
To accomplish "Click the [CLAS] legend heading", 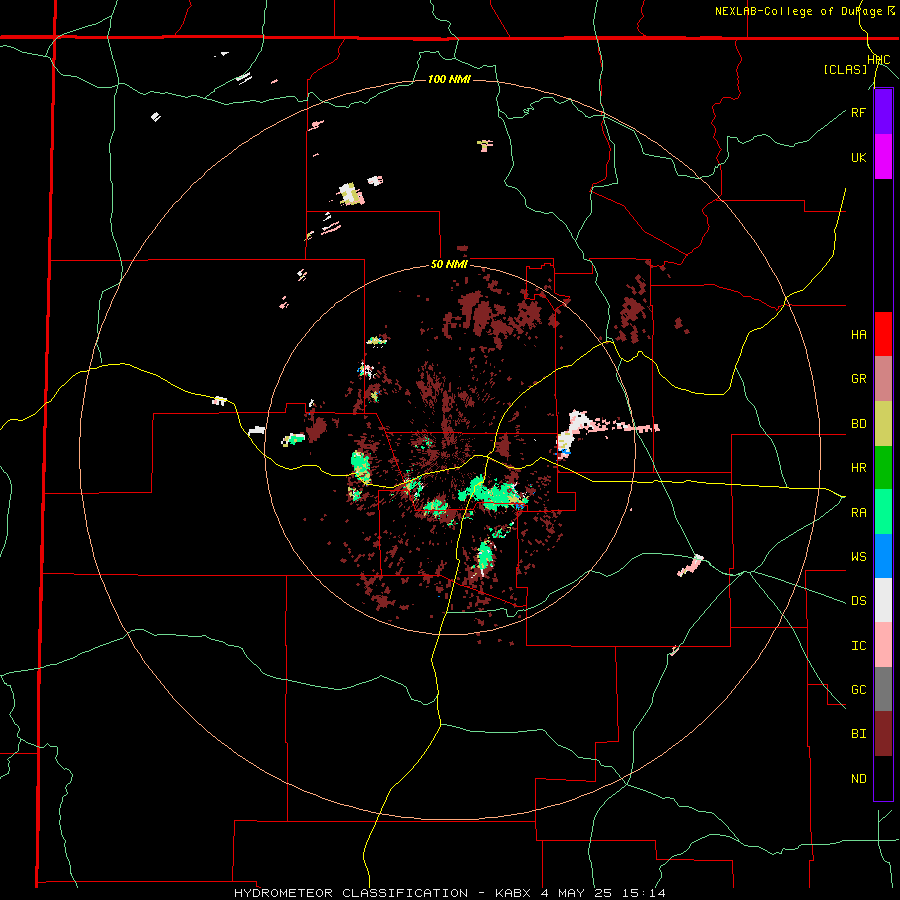I will 845,70.
